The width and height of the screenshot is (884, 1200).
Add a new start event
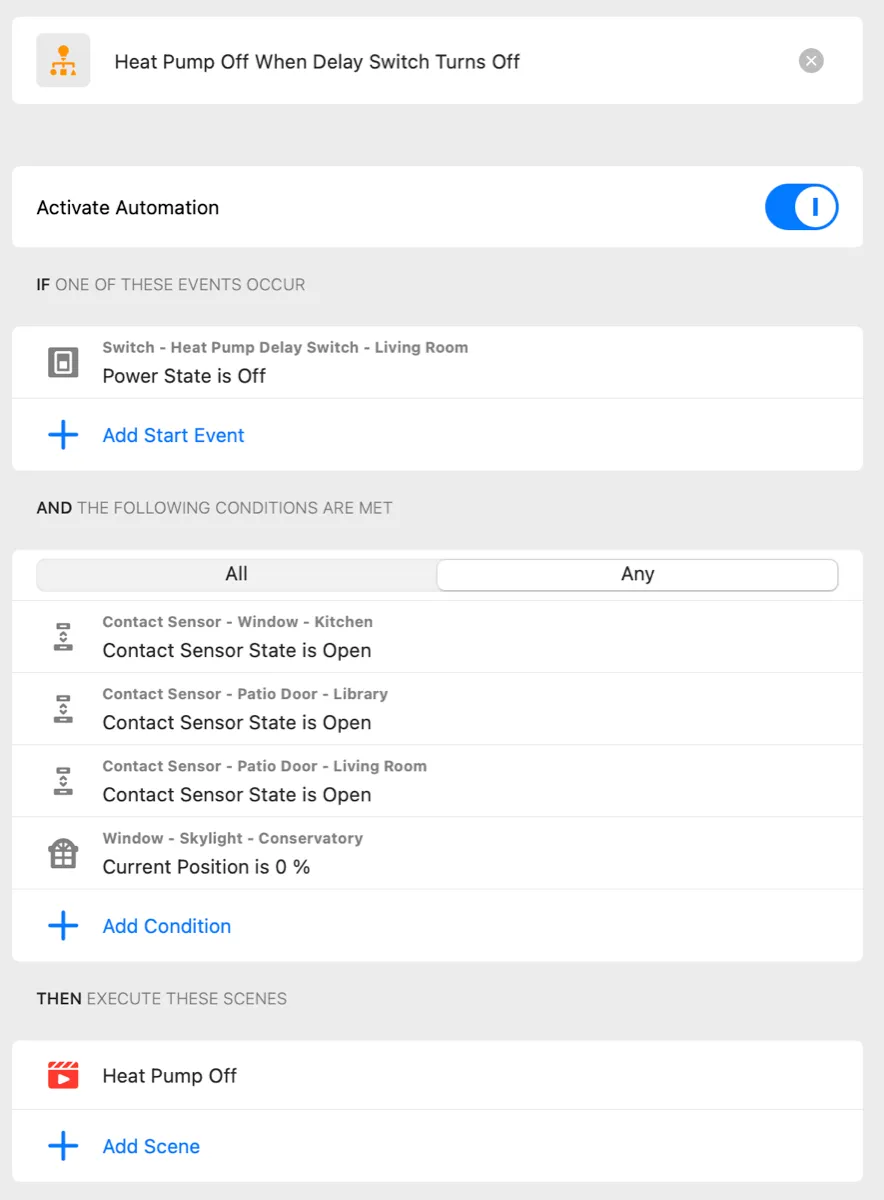[x=173, y=435]
